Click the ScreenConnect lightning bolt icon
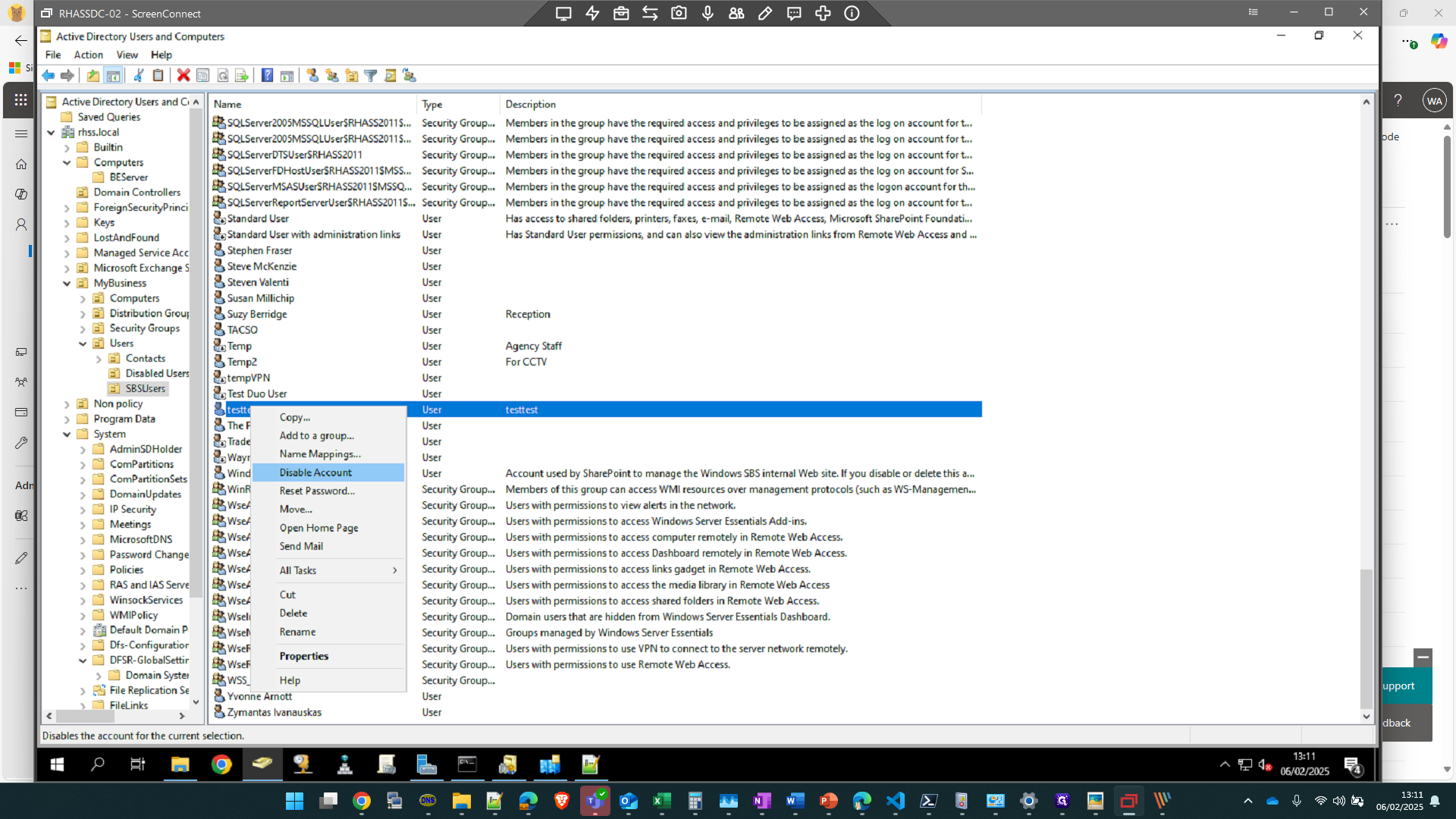Viewport: 1456px width, 819px height. (x=592, y=13)
